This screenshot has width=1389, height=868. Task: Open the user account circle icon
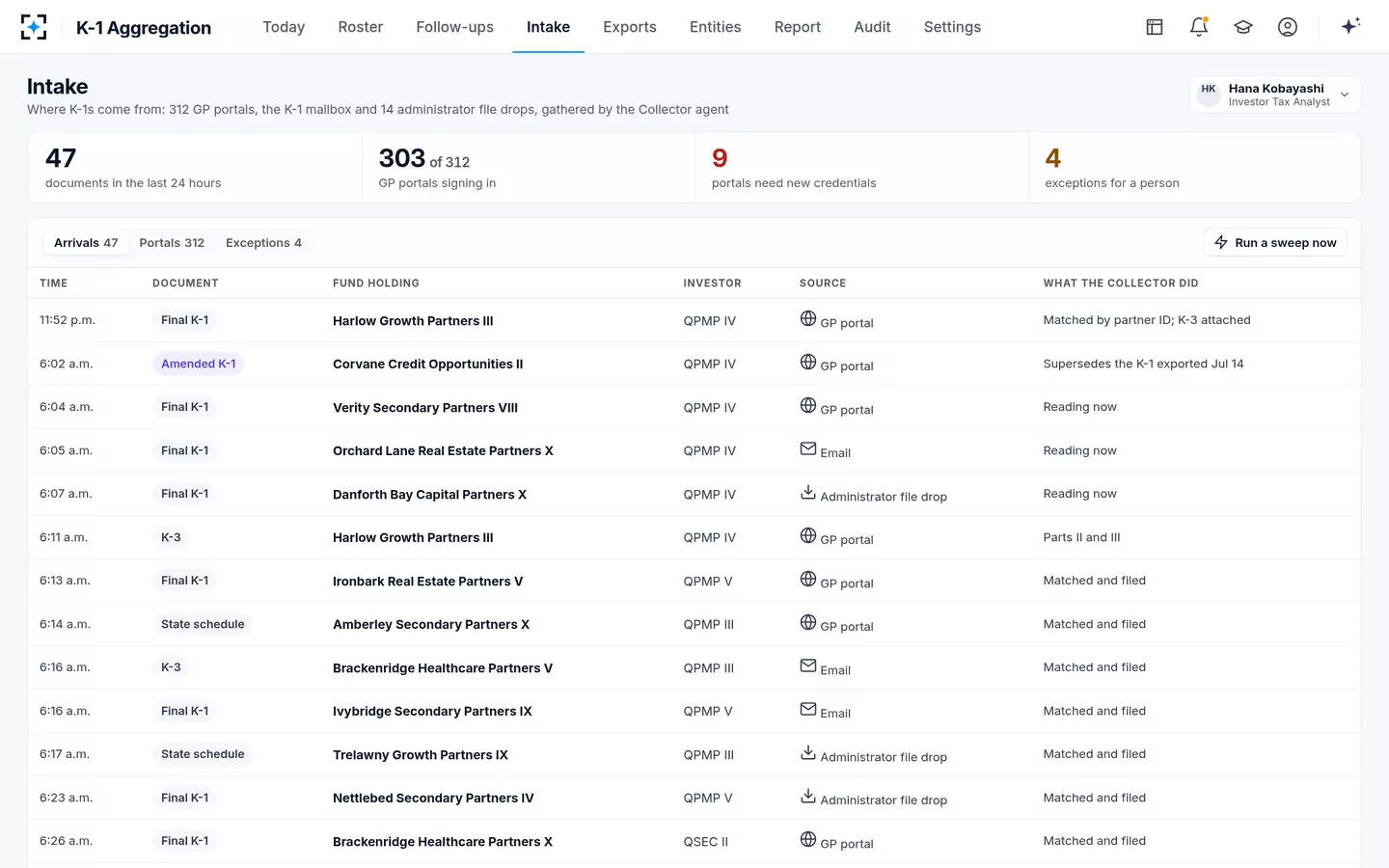click(x=1288, y=27)
